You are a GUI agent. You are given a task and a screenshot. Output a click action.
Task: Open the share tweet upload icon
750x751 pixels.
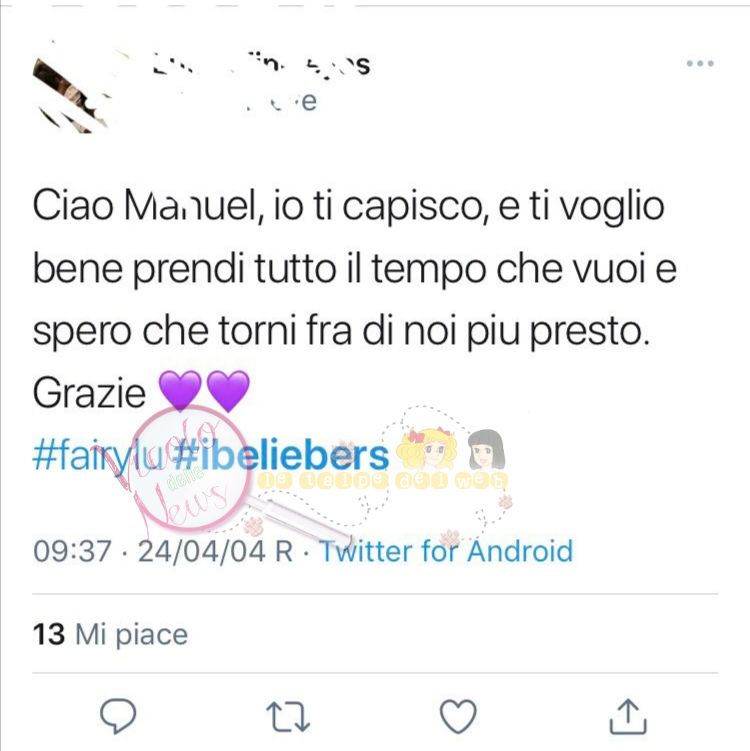tap(628, 716)
